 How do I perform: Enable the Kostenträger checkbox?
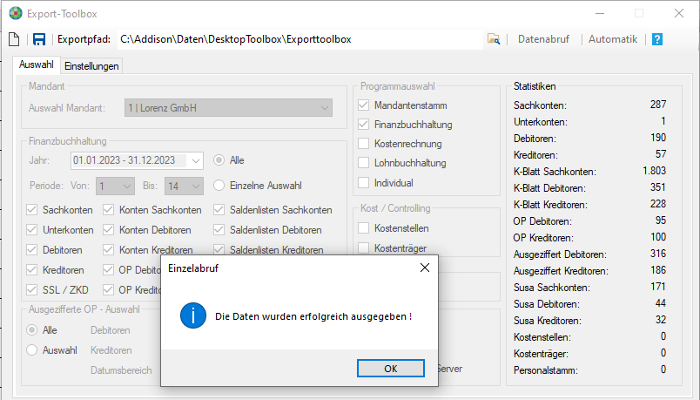click(363, 248)
